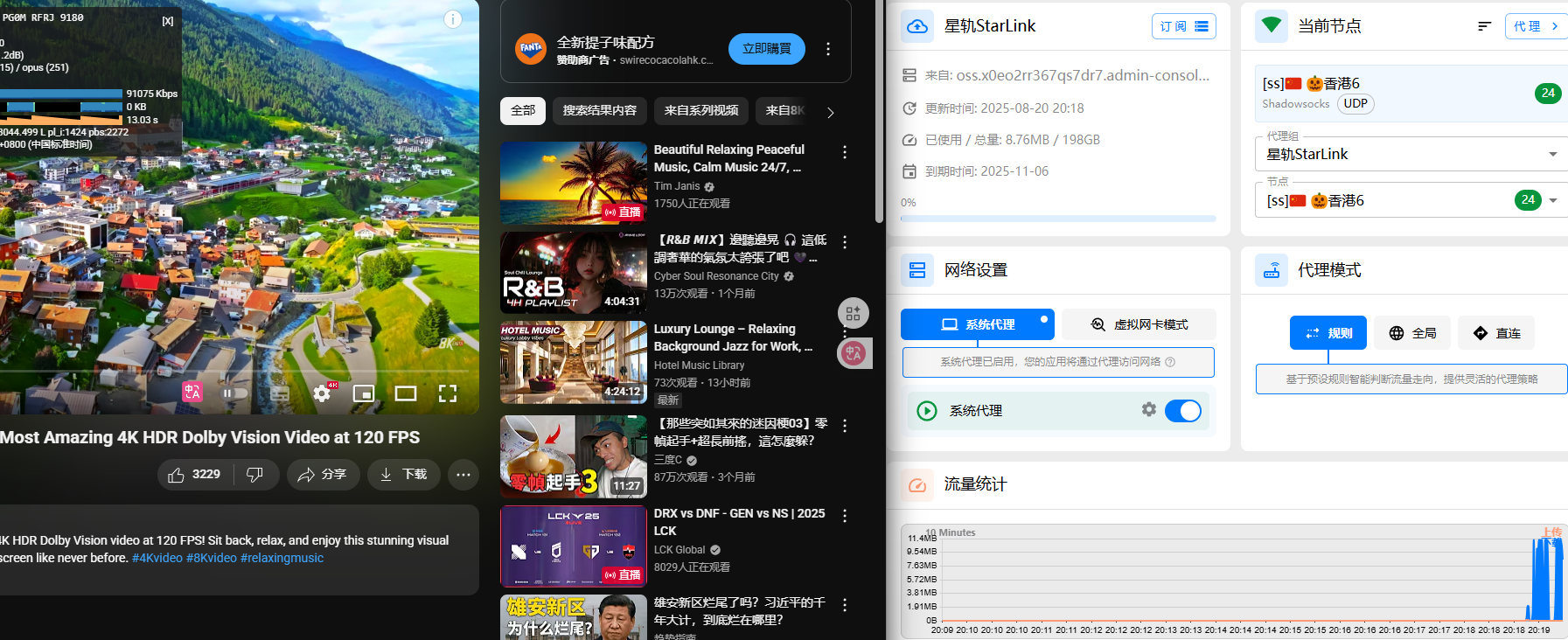The image size is (1568, 640).
Task: Select 全局 proxy mode
Action: tap(1412, 333)
